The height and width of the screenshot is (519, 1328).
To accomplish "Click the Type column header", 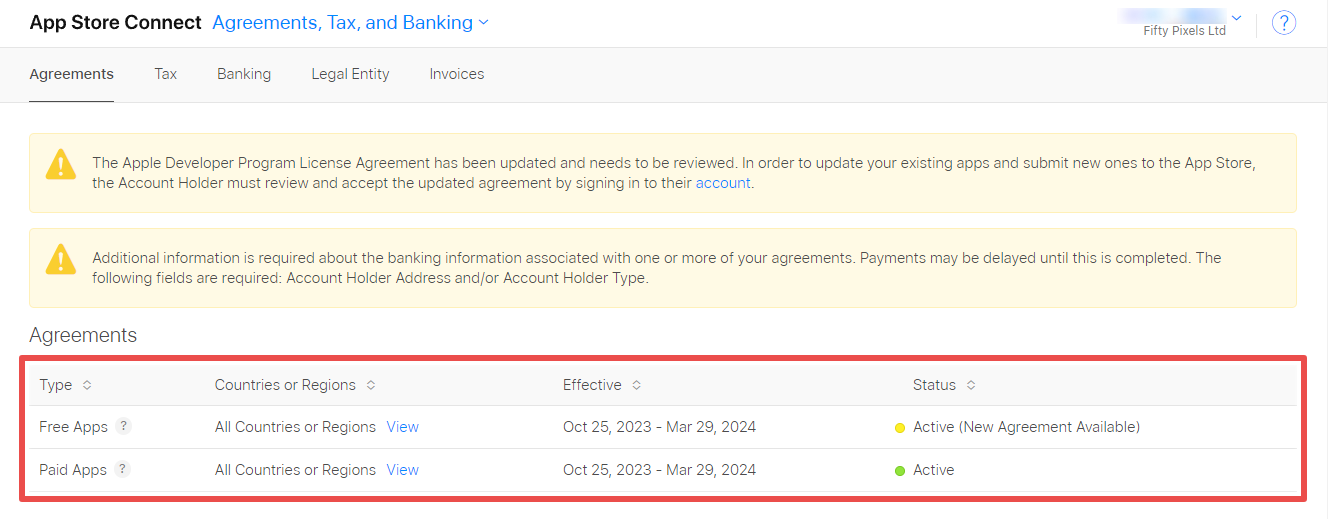I will click(56, 385).
